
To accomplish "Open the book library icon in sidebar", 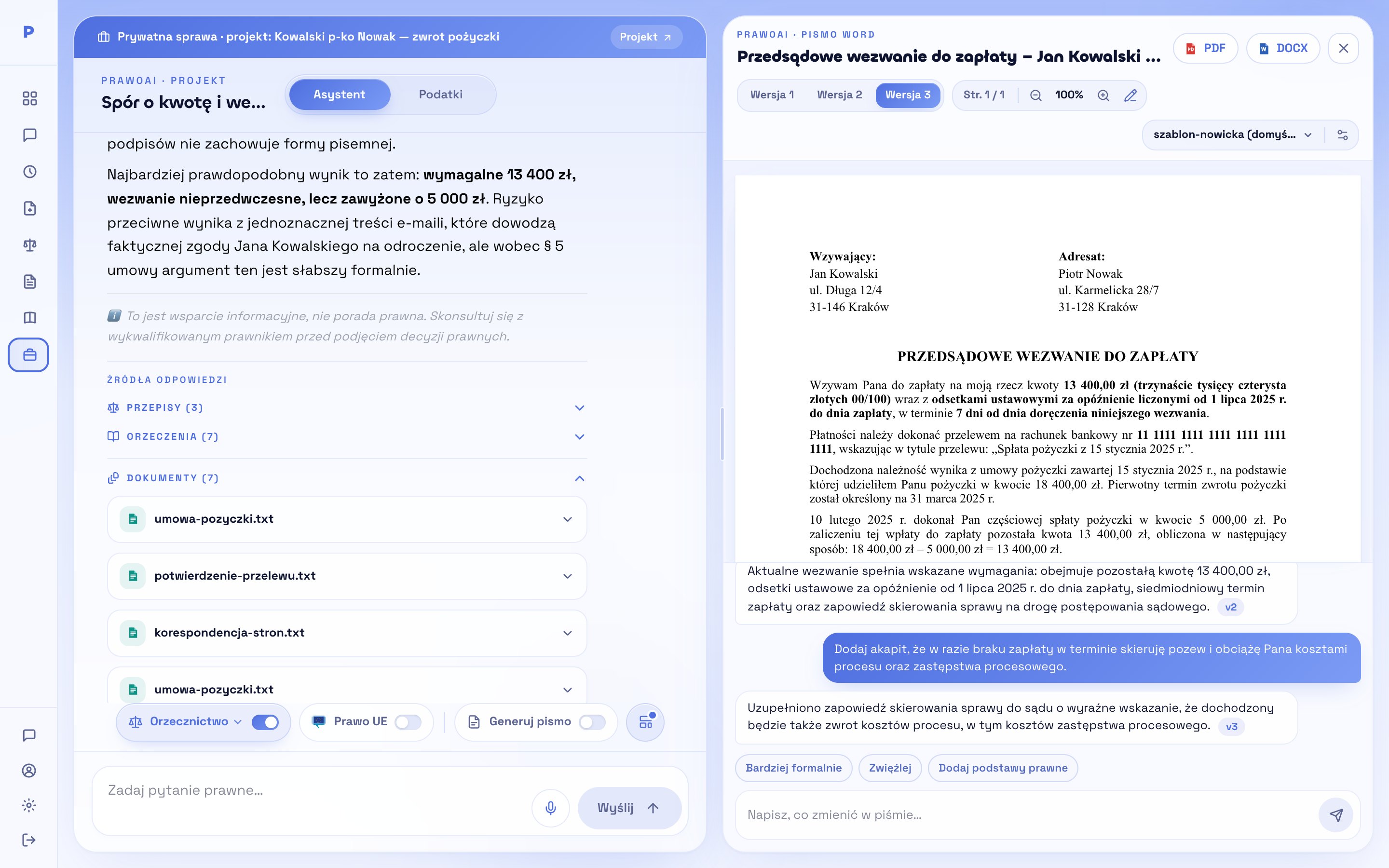I will coord(29,317).
